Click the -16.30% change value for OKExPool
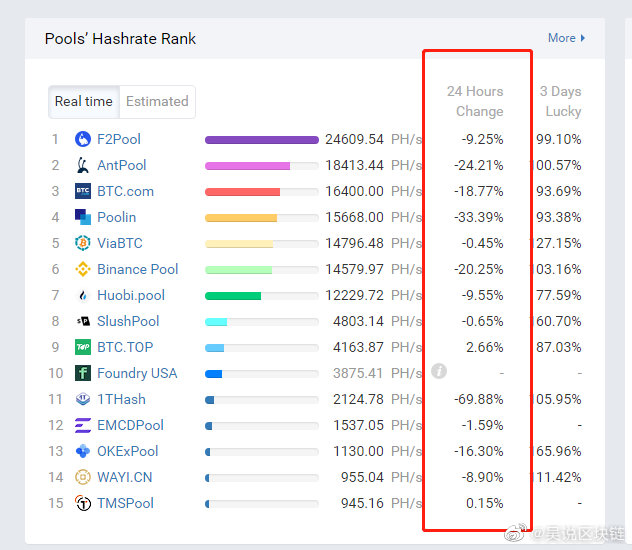 click(x=478, y=451)
